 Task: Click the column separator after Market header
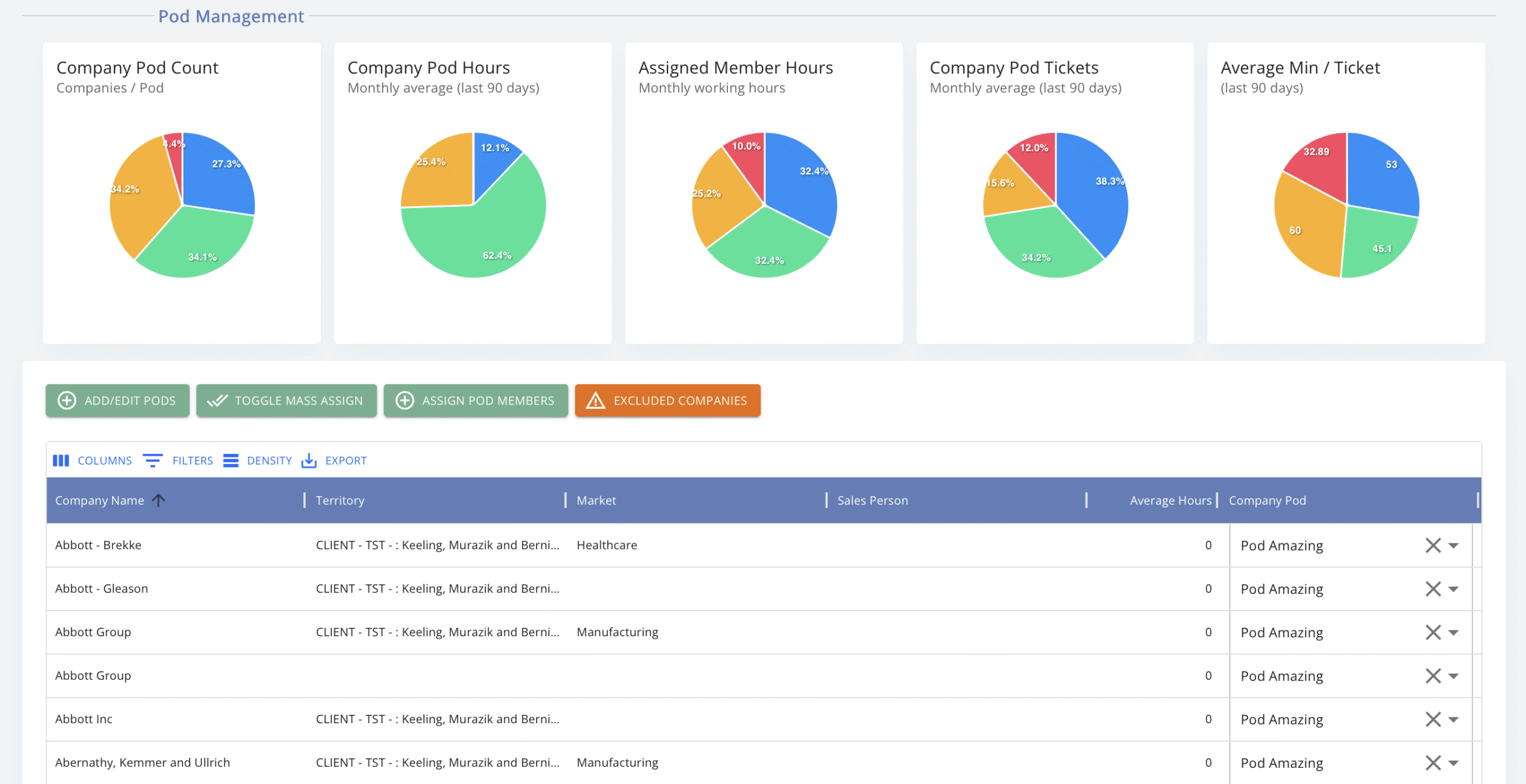tap(826, 500)
